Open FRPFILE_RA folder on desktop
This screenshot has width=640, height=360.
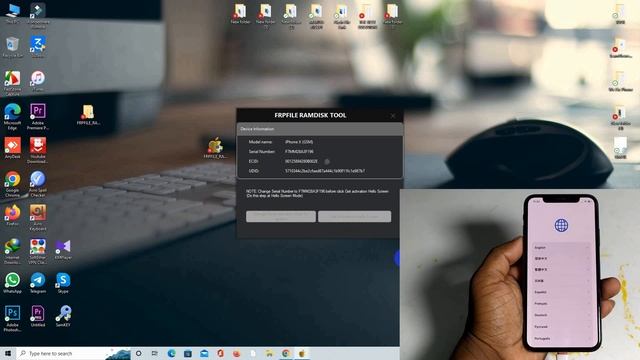[x=88, y=114]
